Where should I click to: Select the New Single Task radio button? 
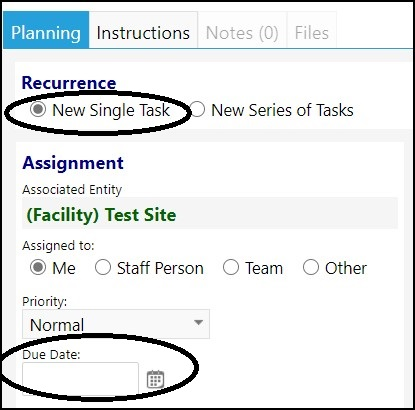[38, 109]
